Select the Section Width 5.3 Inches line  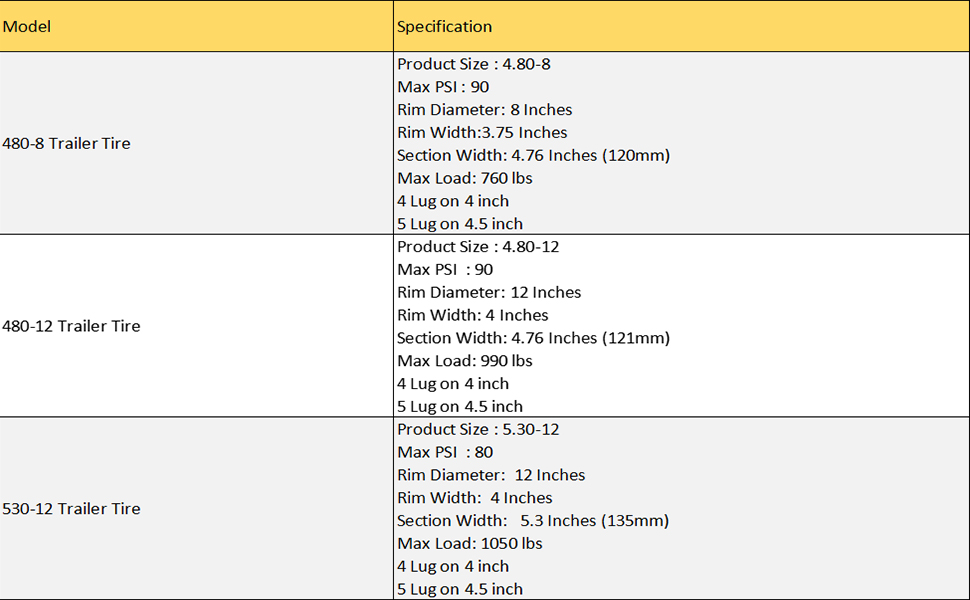533,521
